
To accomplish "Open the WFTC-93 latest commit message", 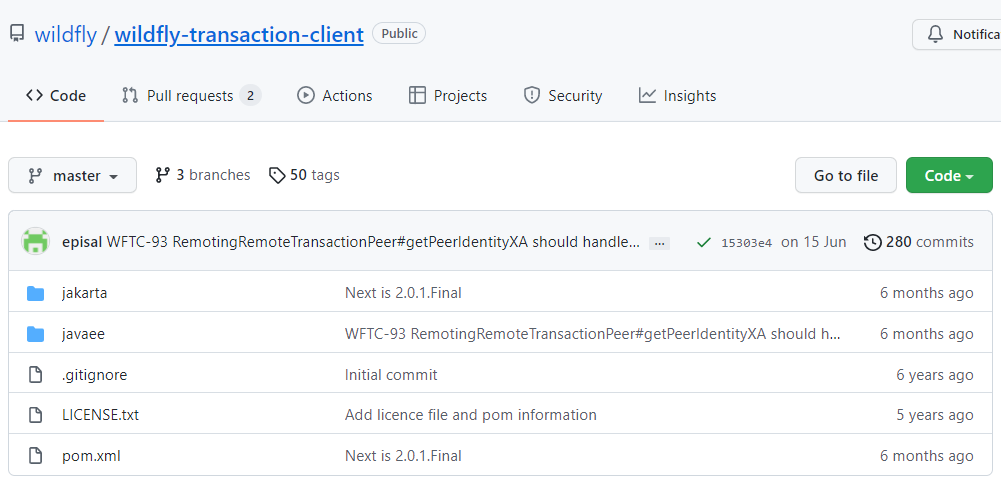I will (x=373, y=242).
